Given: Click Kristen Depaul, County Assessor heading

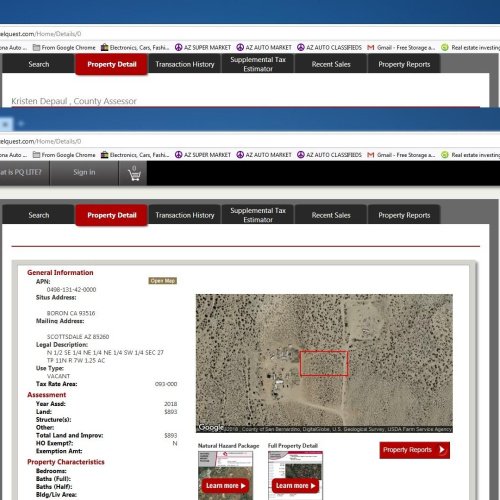Looking at the screenshot, I should 74,101.
